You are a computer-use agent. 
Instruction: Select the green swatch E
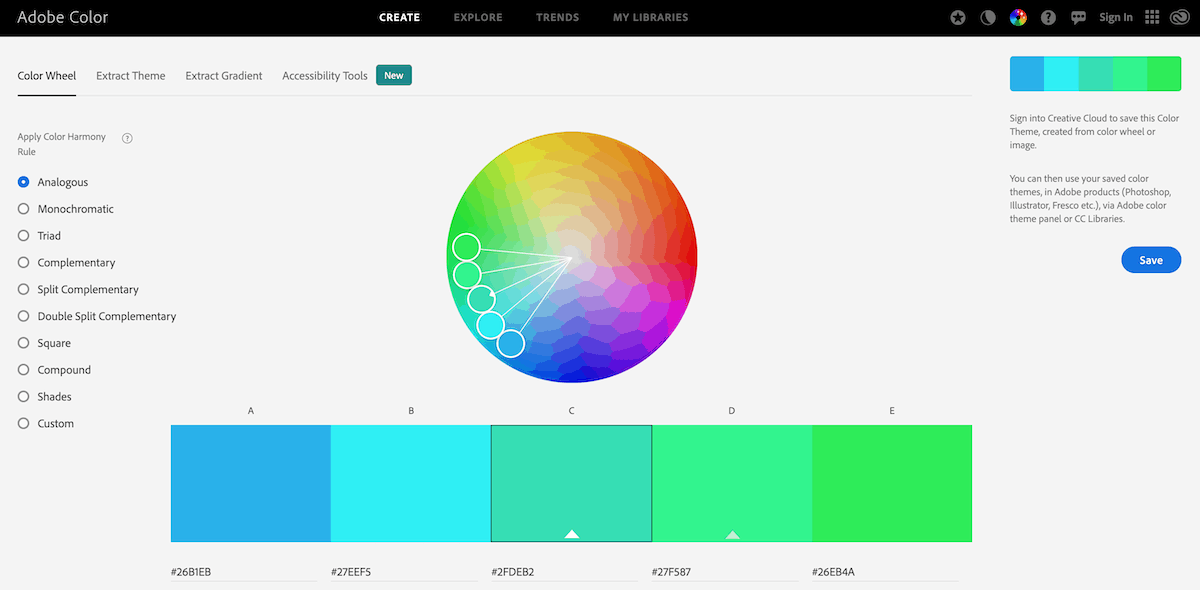point(892,484)
